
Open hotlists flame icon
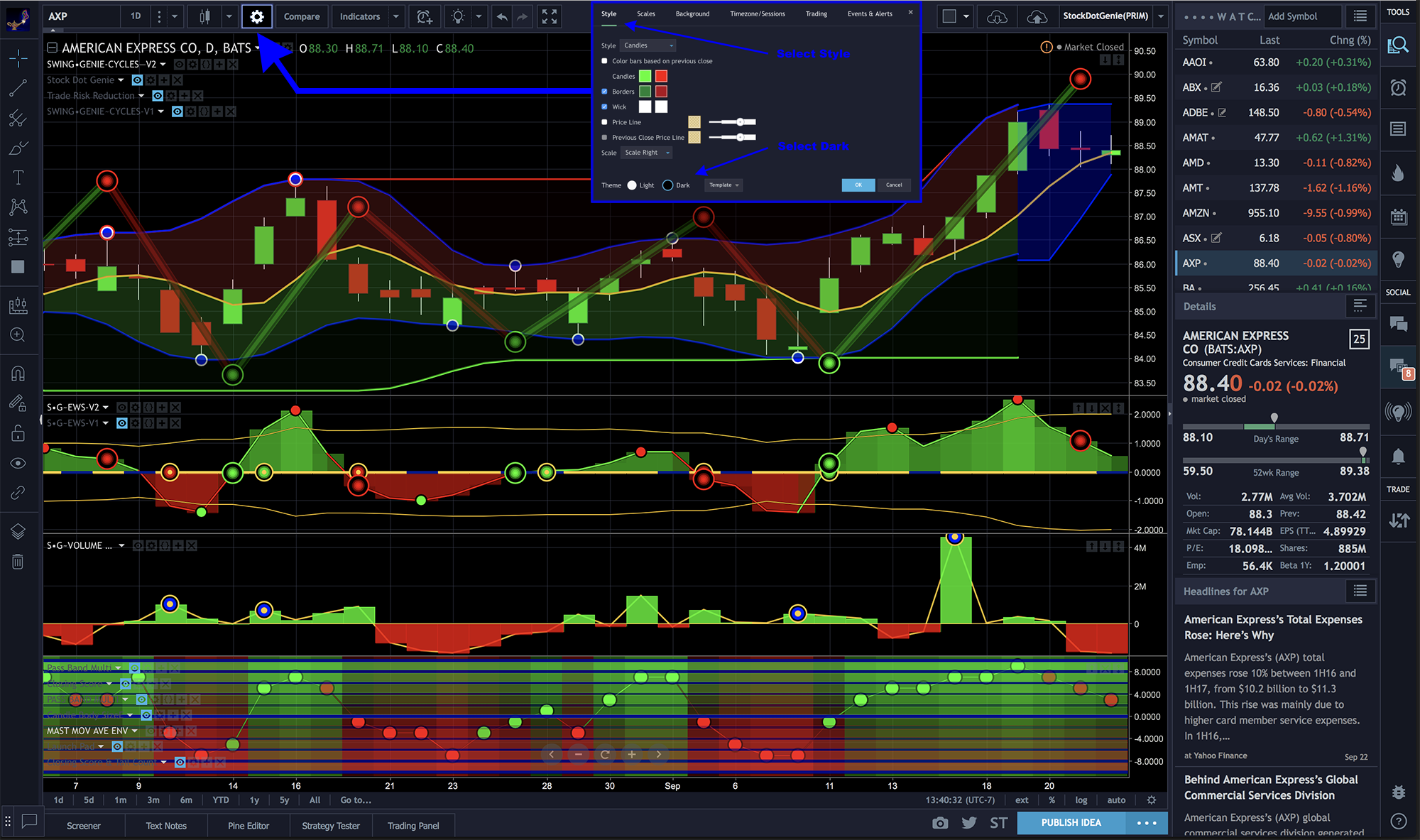[x=1399, y=173]
